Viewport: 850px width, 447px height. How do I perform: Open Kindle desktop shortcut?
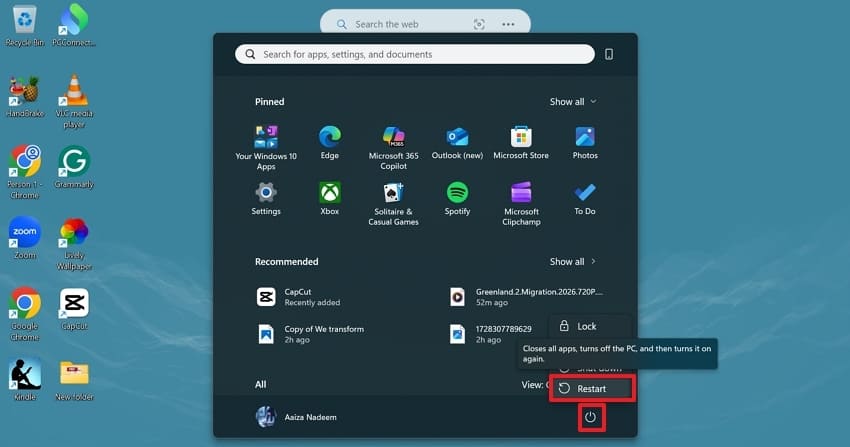25,379
